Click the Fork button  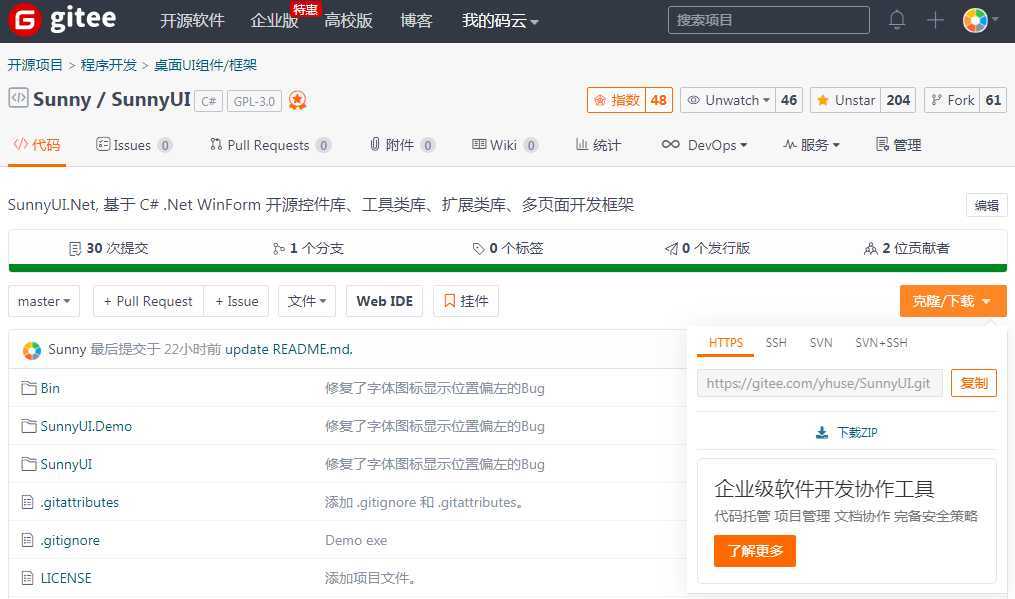[952, 100]
